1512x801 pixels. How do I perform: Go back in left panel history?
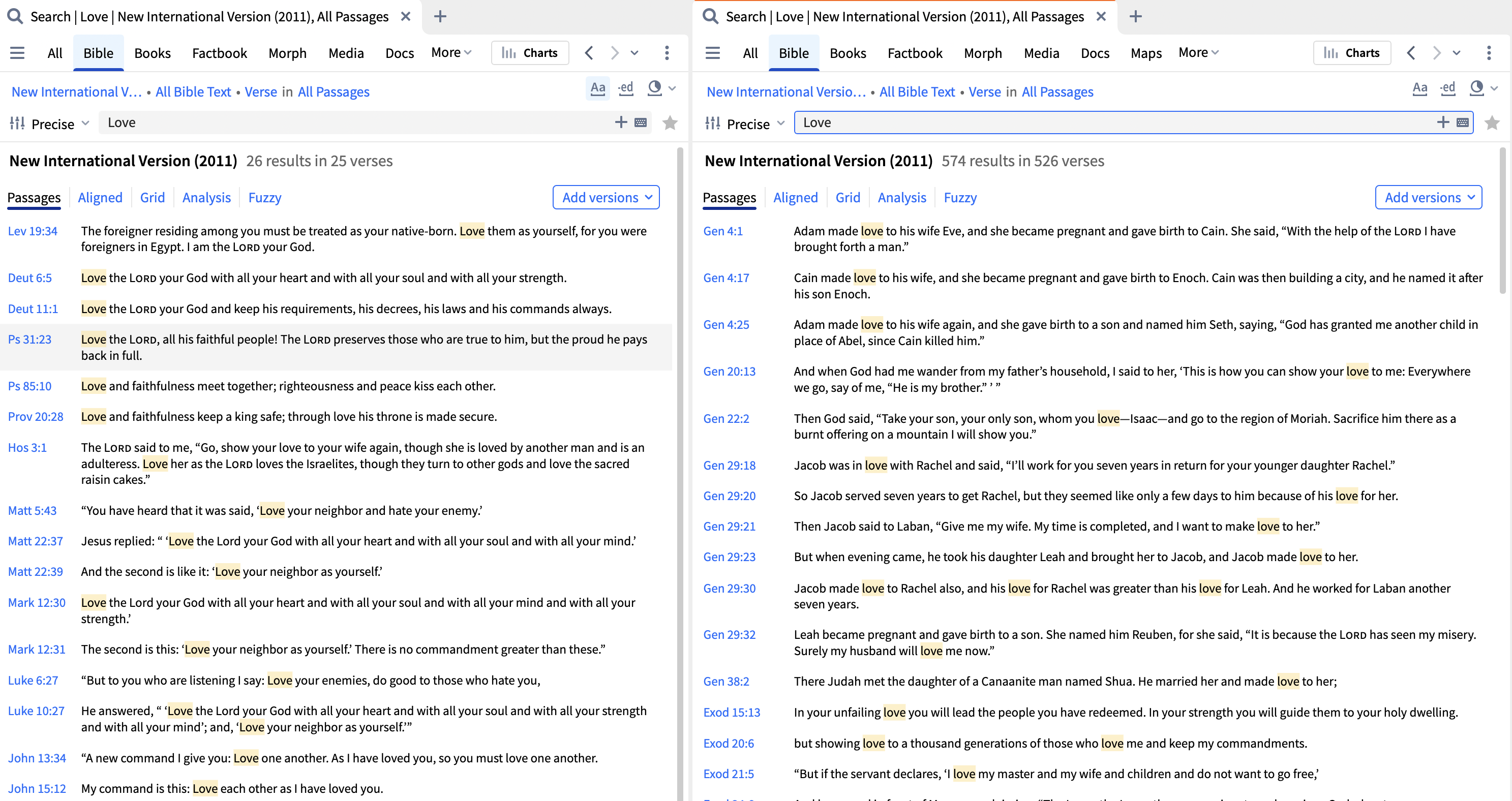pyautogui.click(x=589, y=53)
